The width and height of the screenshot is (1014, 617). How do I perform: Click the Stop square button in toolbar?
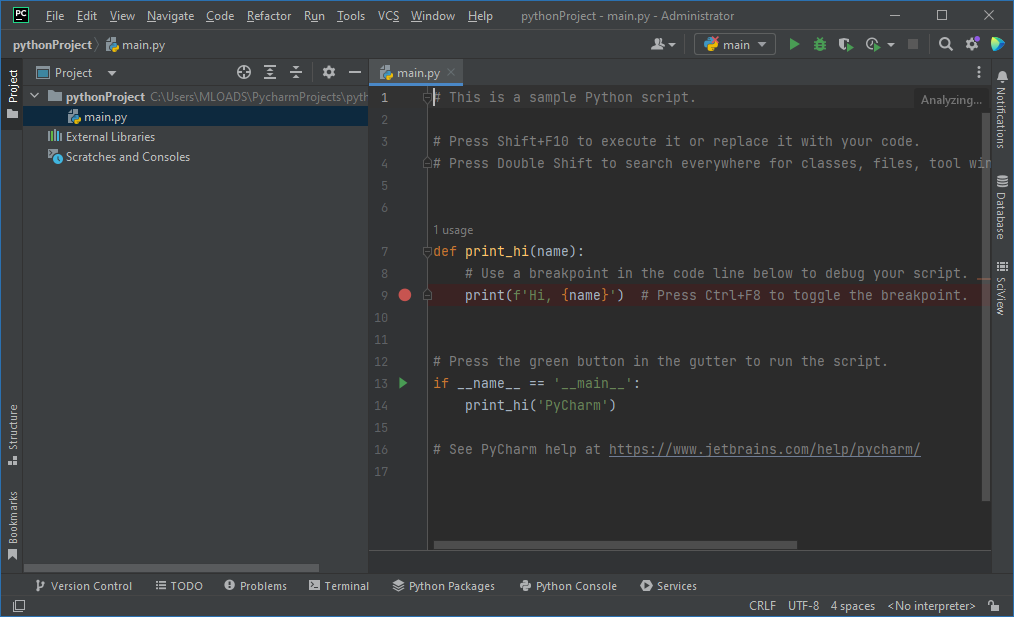tap(912, 44)
